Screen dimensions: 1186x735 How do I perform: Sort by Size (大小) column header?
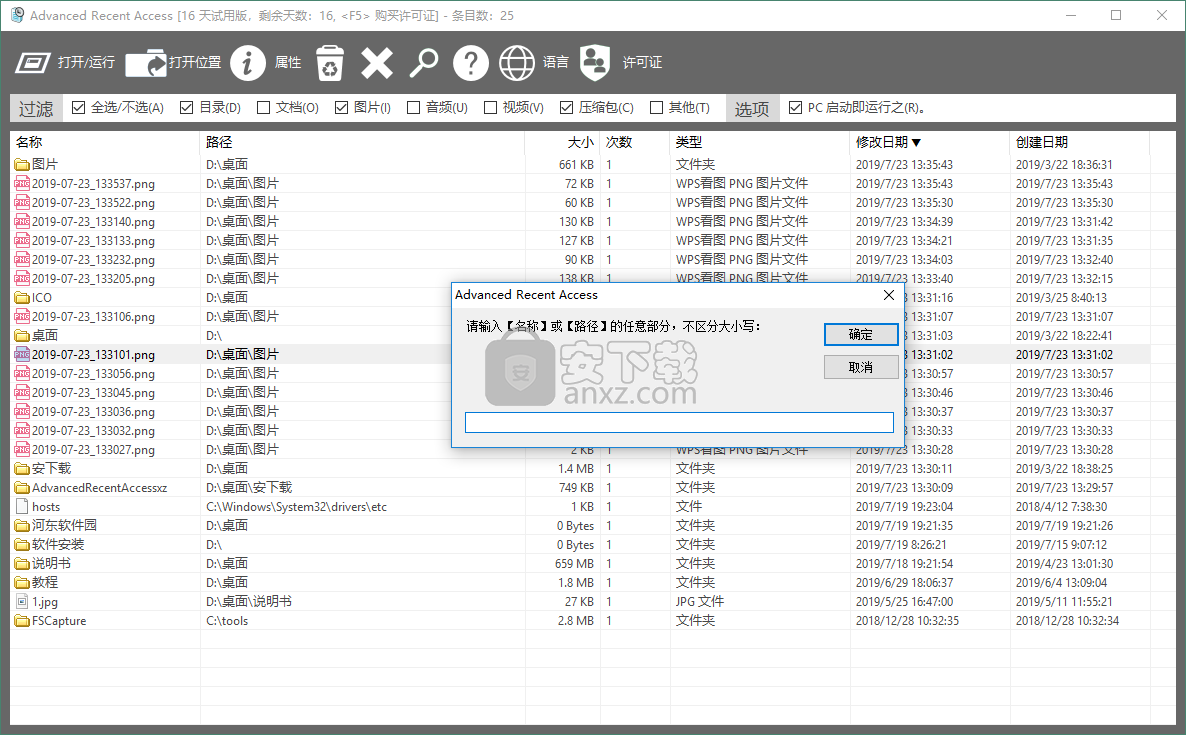click(562, 142)
